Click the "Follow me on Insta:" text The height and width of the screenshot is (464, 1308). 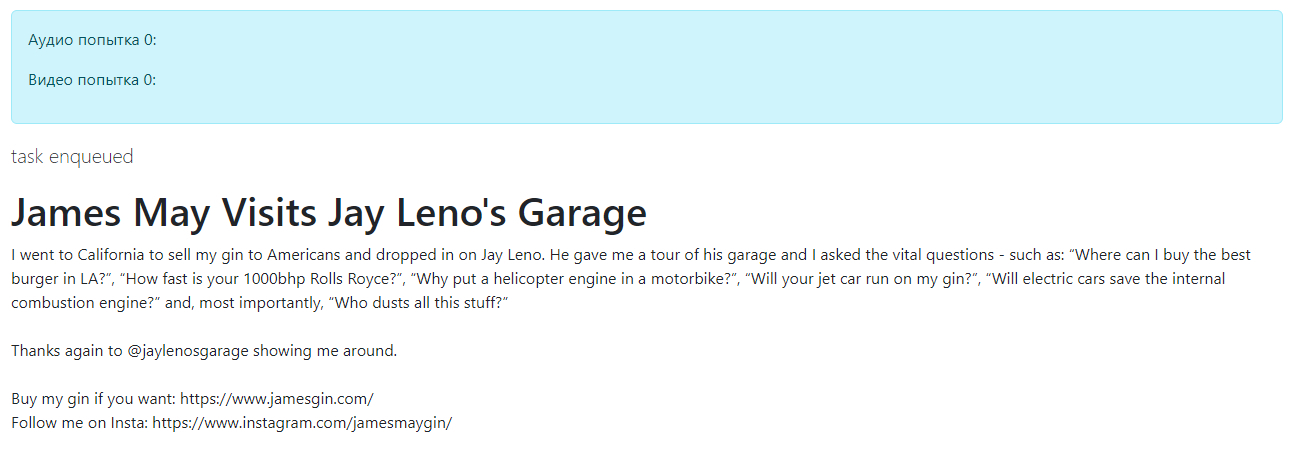(79, 422)
